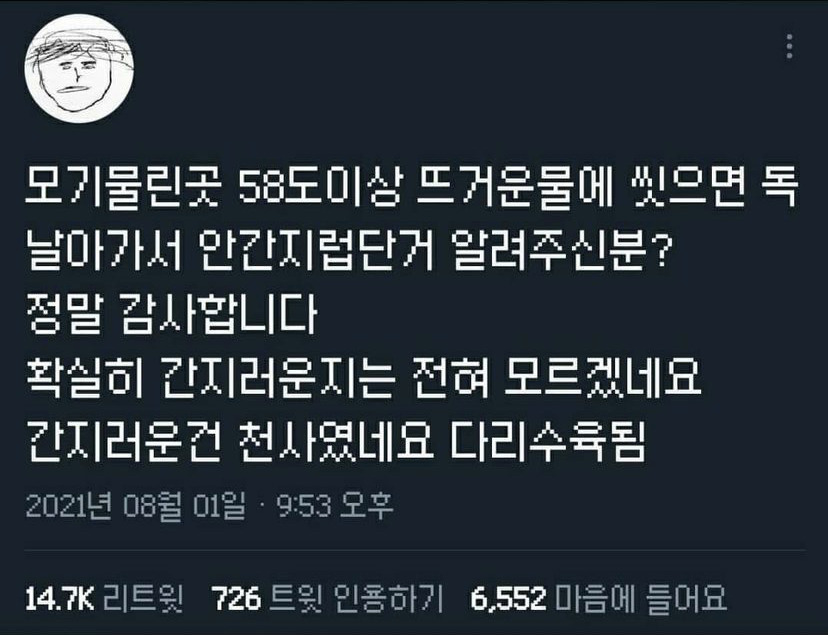Click the bold 6,552 likes number
This screenshot has height=635, width=828.
click(508, 599)
